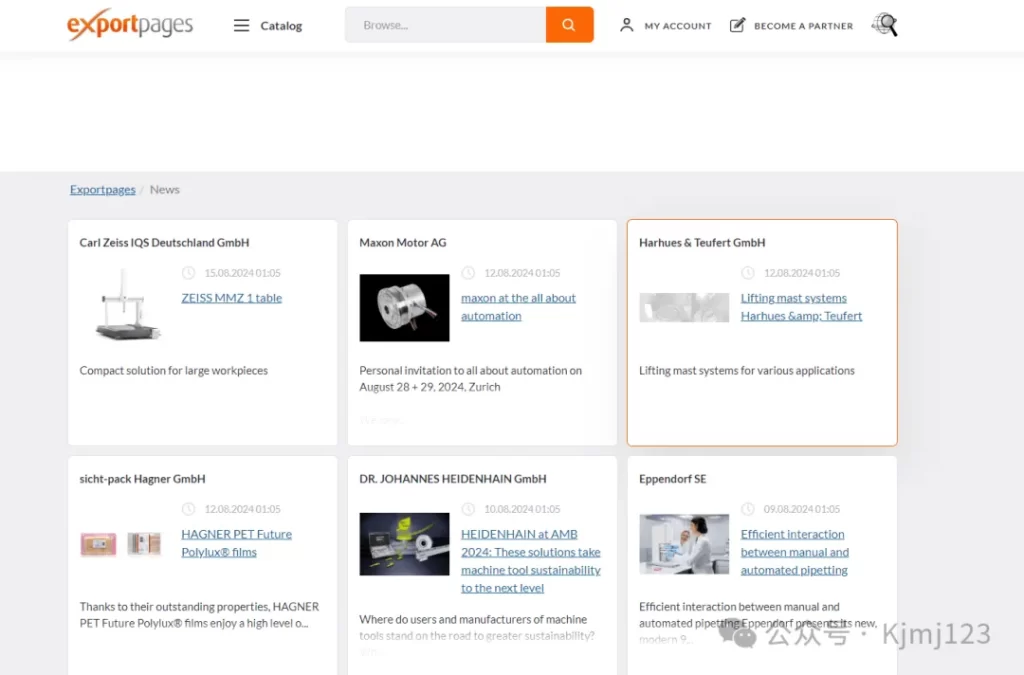Click Eppendorf SE heading

pyautogui.click(x=673, y=479)
